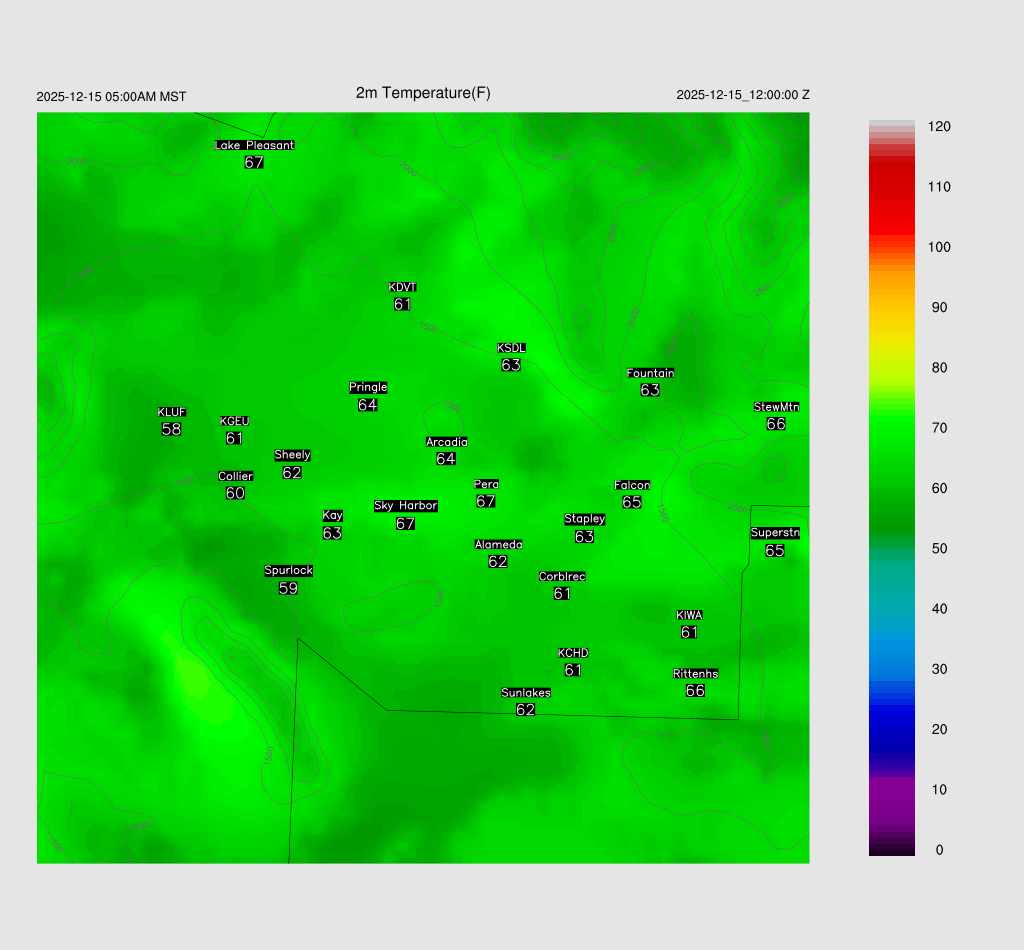The height and width of the screenshot is (950, 1024).
Task: Select the Superstn station label
Action: tap(775, 533)
